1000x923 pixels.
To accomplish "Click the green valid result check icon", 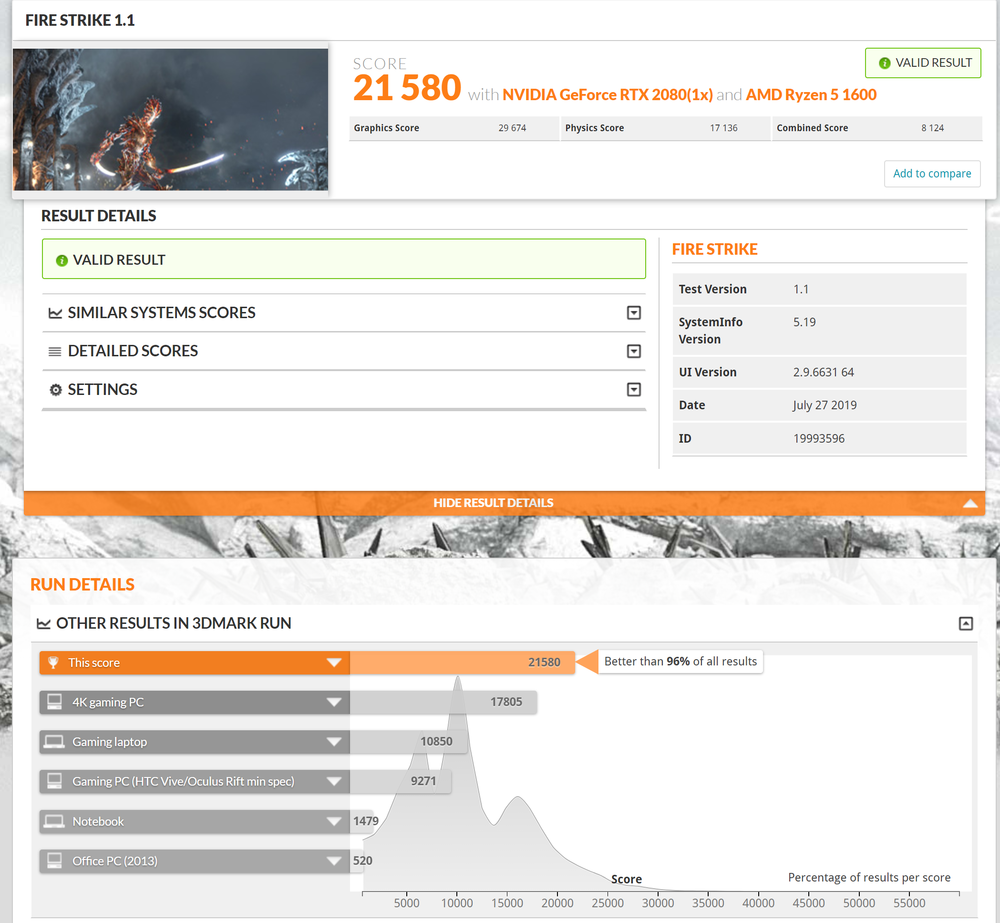I will click(62, 260).
